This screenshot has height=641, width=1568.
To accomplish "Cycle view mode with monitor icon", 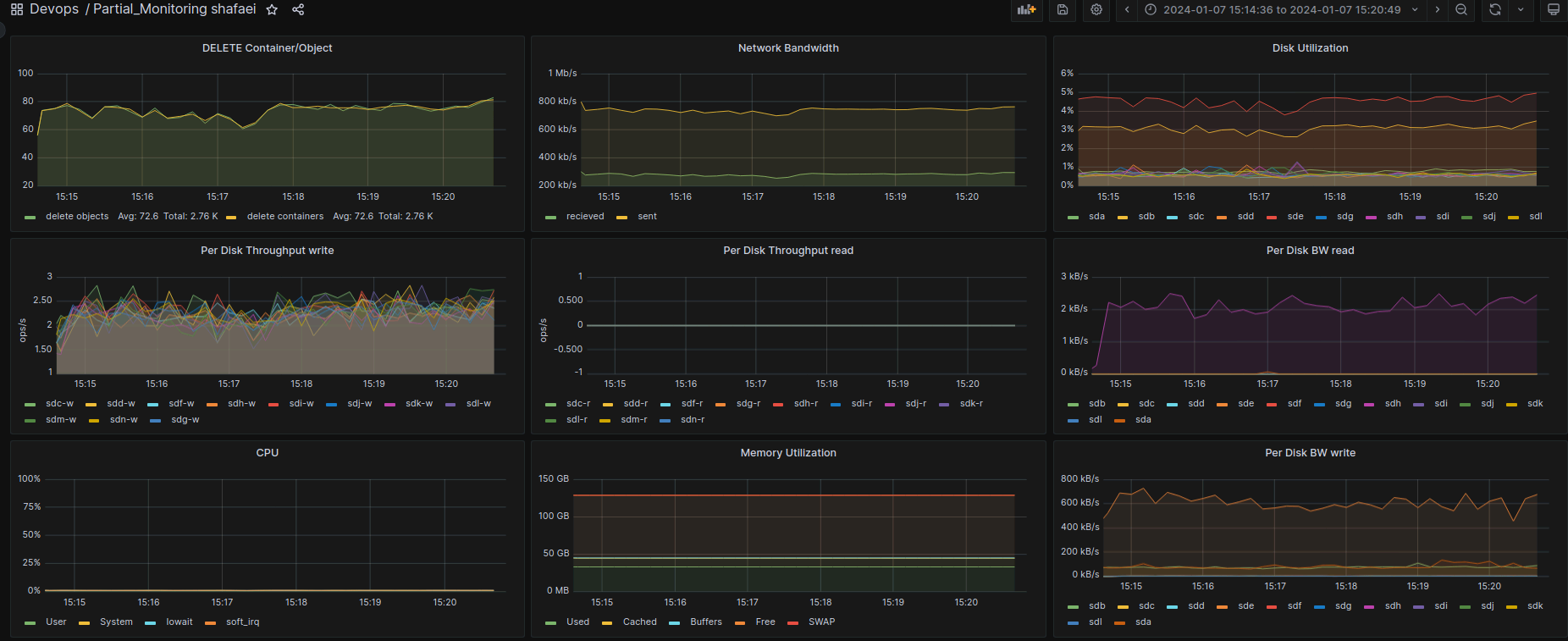I will (1553, 9).
